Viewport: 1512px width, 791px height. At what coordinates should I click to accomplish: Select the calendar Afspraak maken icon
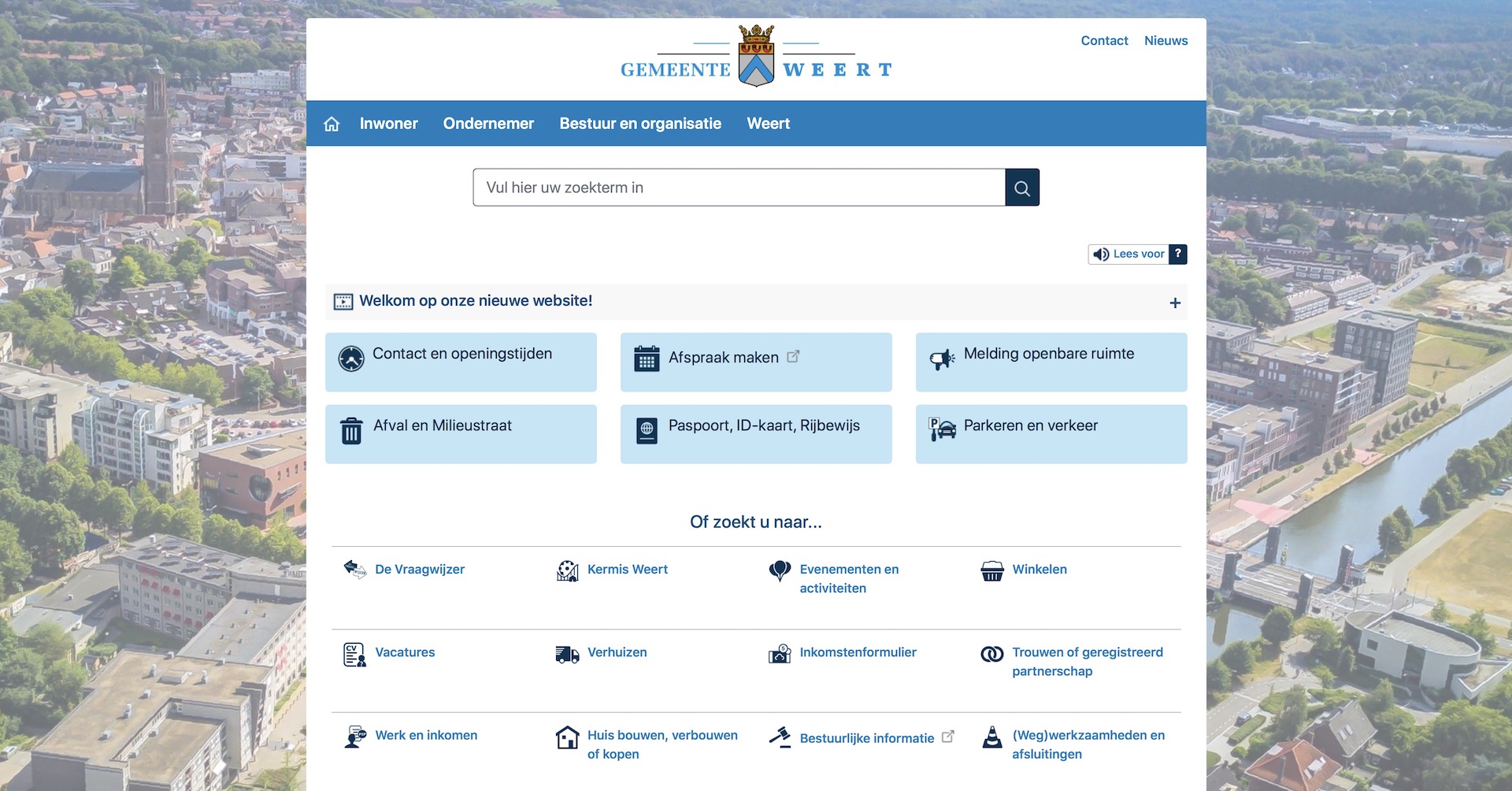pyautogui.click(x=647, y=359)
